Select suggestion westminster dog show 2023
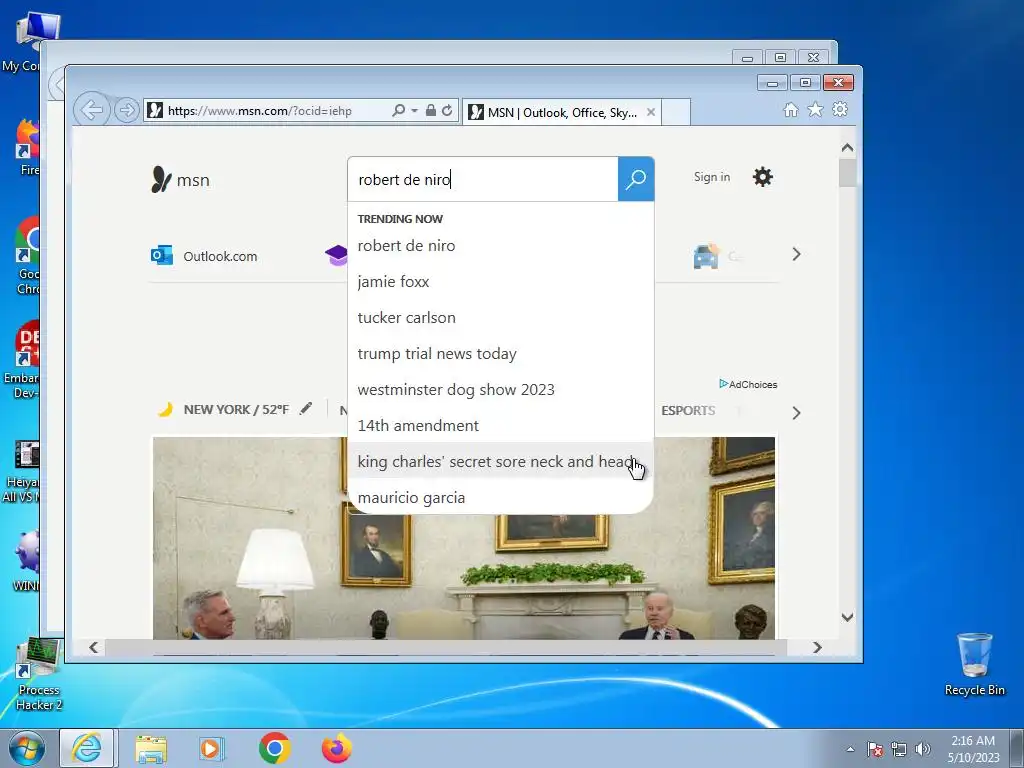This screenshot has height=768, width=1024. [x=500, y=389]
